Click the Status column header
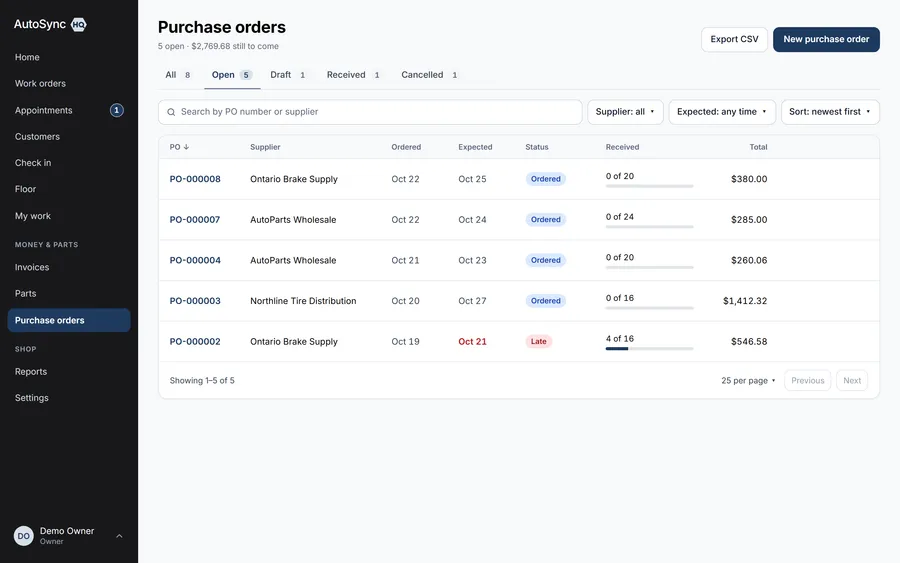Viewport: 900px width, 563px height. (537, 147)
